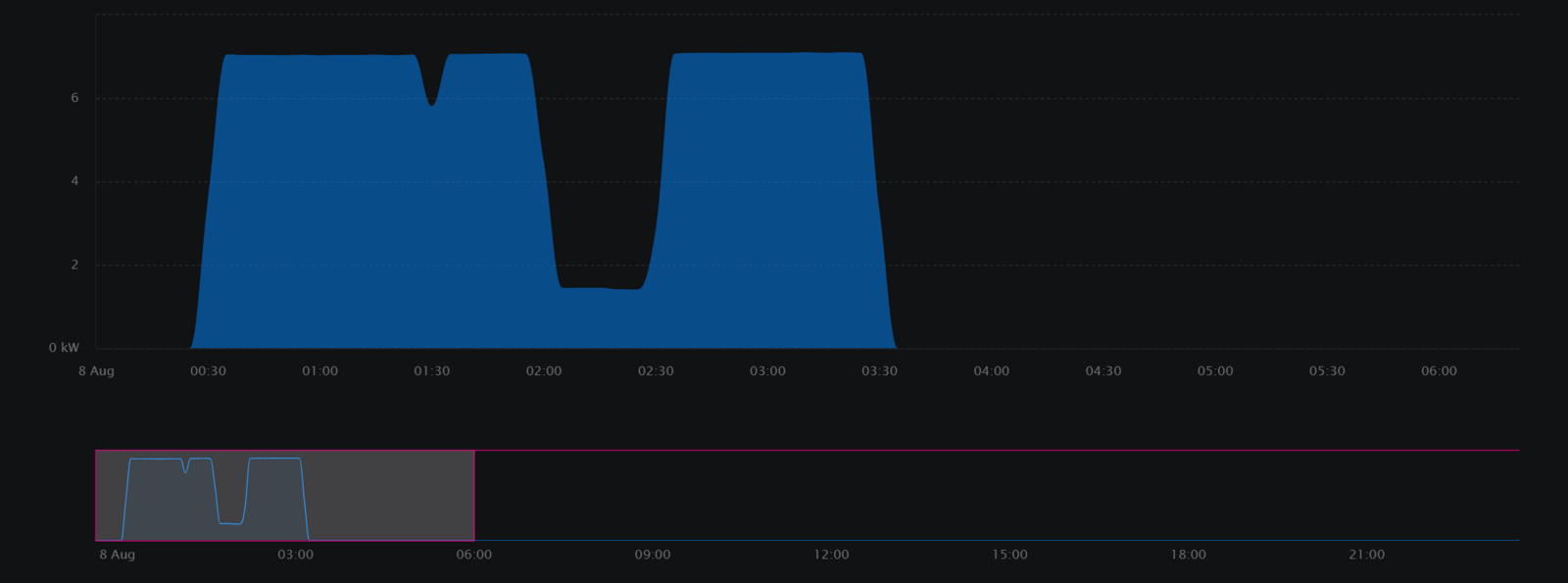Click the 06:00 label under the overview timeline
The width and height of the screenshot is (1568, 583).
pyautogui.click(x=474, y=555)
